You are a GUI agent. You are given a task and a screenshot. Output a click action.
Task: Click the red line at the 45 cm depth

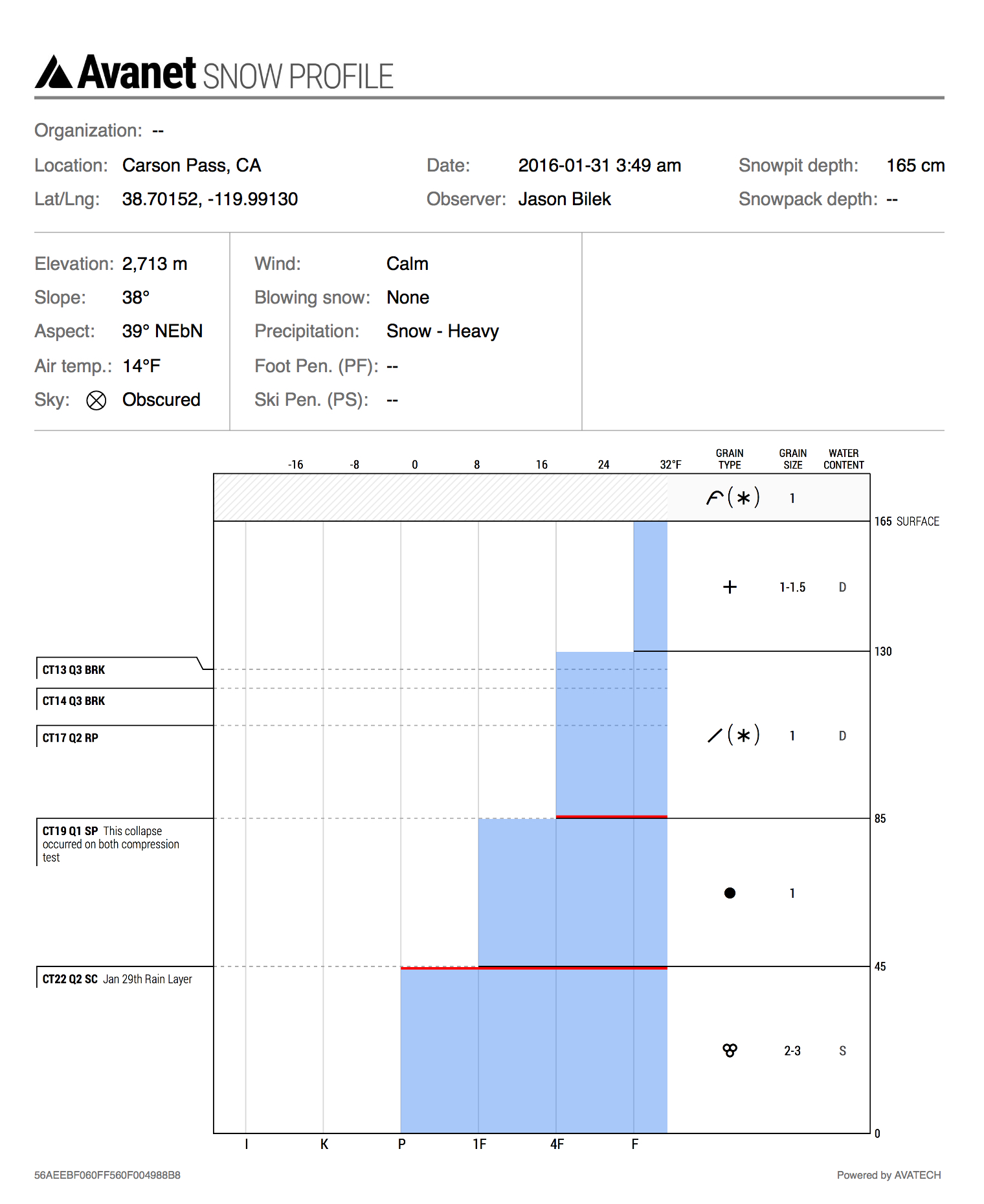click(x=533, y=968)
